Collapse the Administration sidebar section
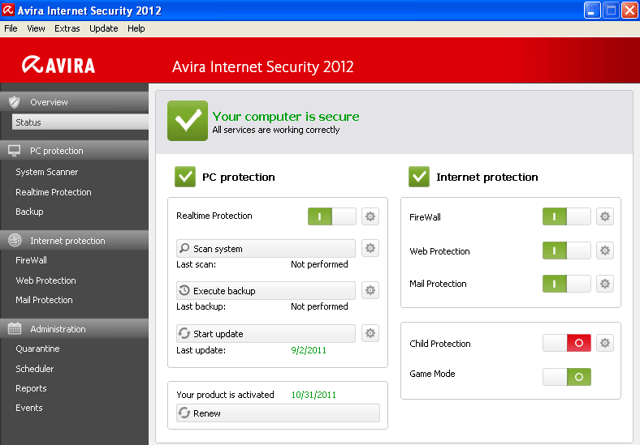The height and width of the screenshot is (445, 640). pos(74,329)
